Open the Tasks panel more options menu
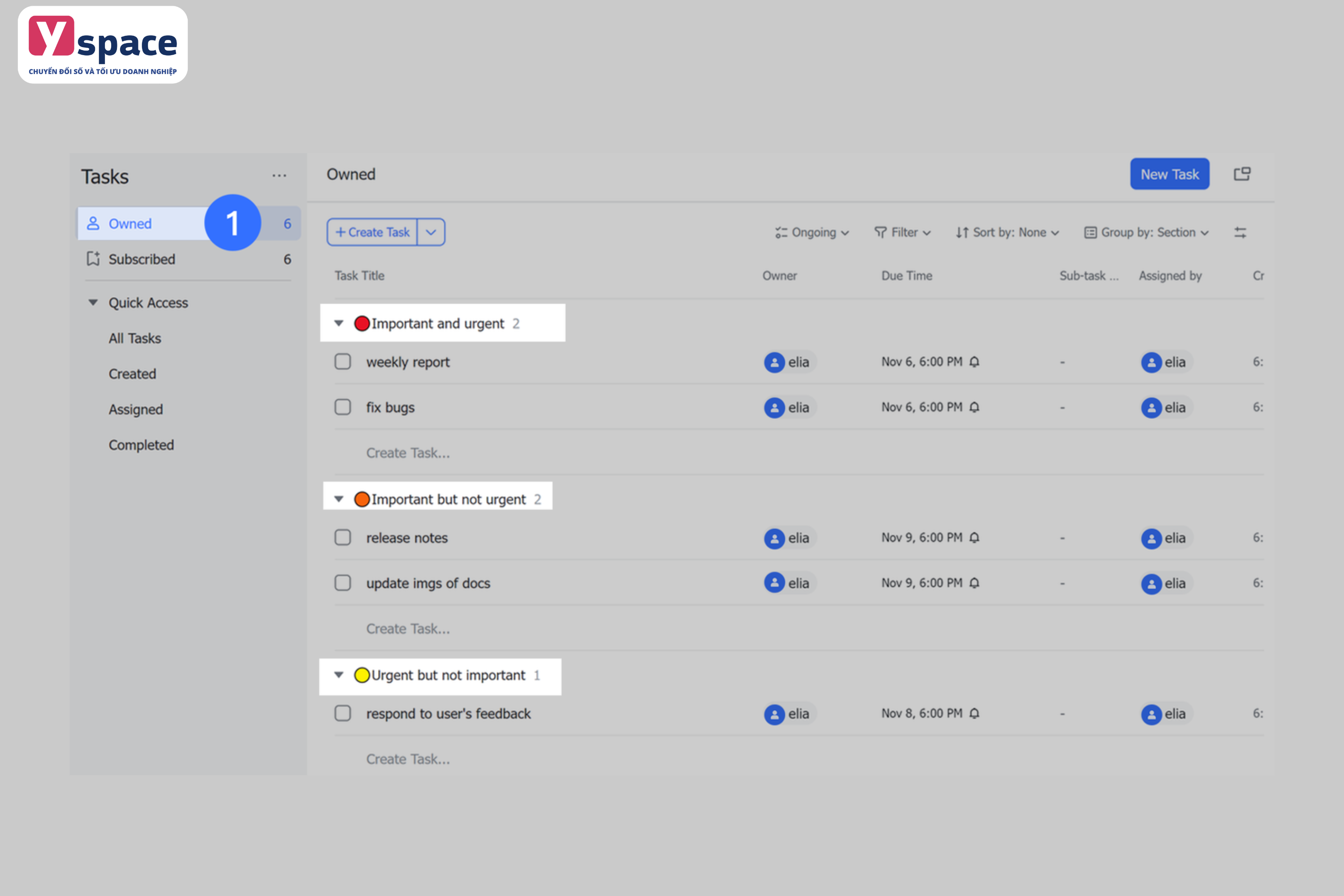Image resolution: width=1344 pixels, height=896 pixels. point(279,176)
